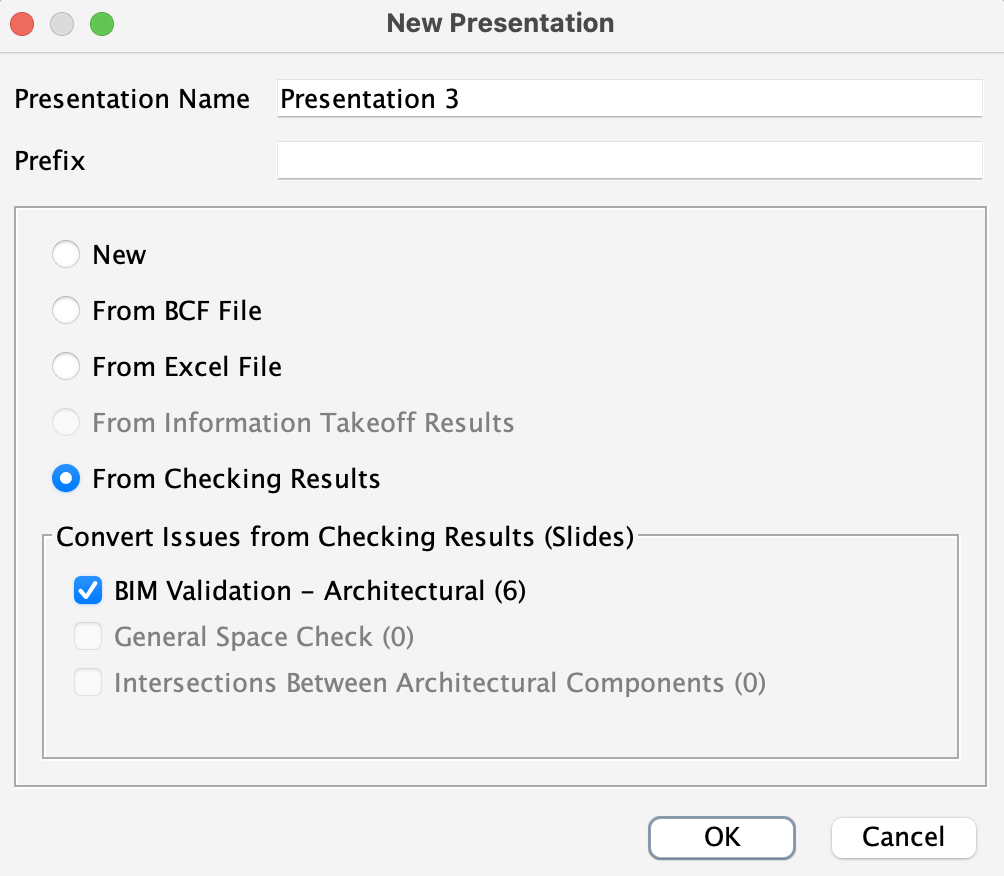Viewport: 1004px width, 876px height.
Task: Select From Excel File radio button
Action: pyautogui.click(x=66, y=366)
